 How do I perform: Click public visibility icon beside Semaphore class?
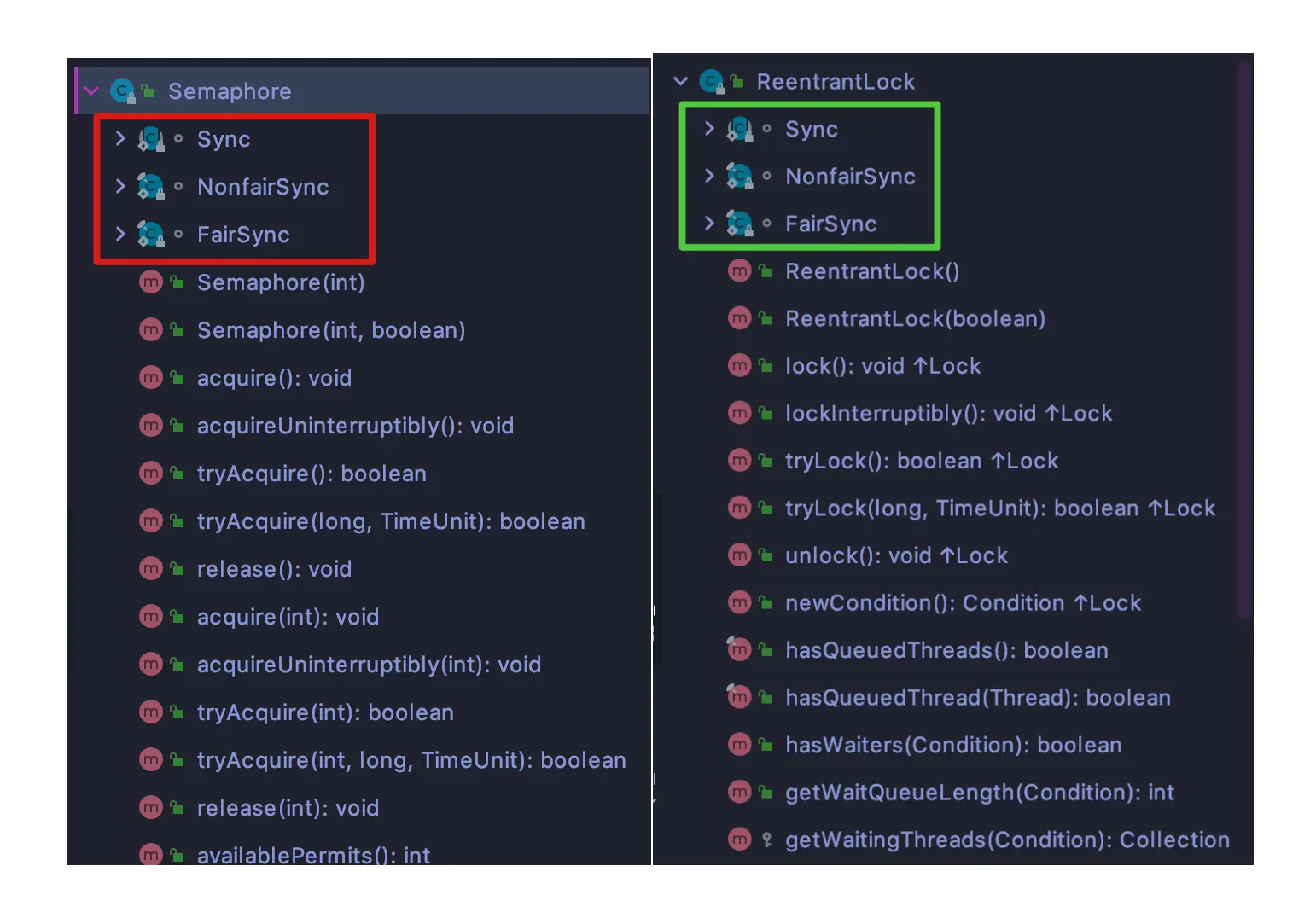(x=148, y=90)
